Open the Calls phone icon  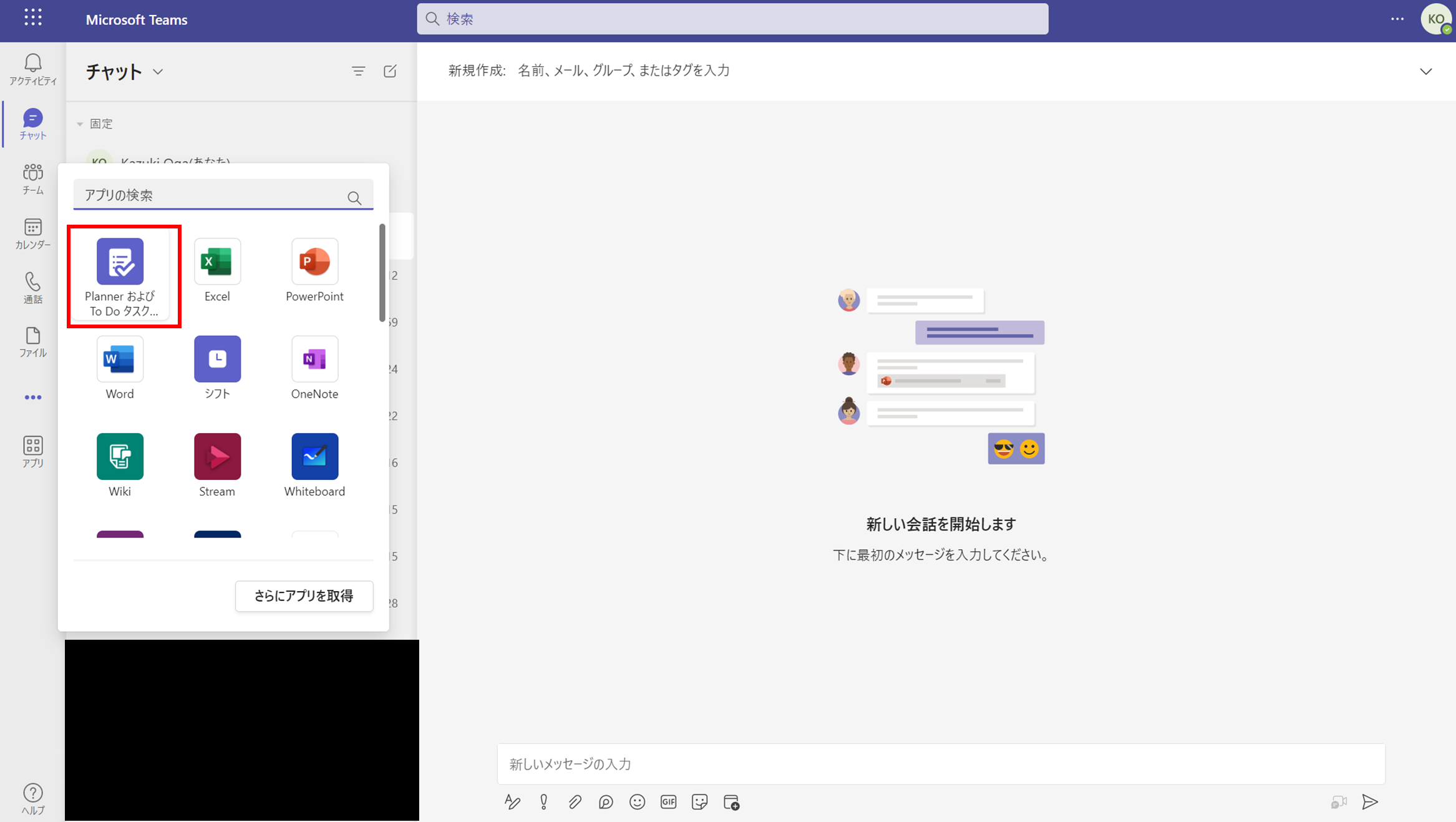coord(33,288)
